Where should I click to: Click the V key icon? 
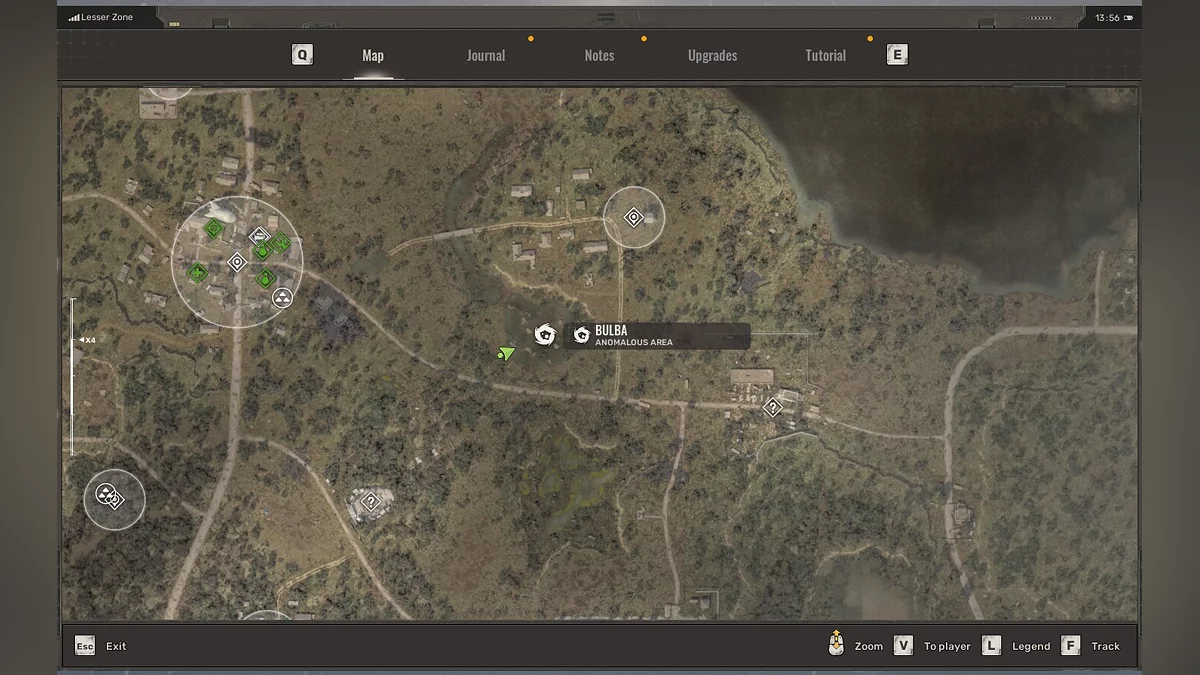pos(903,646)
